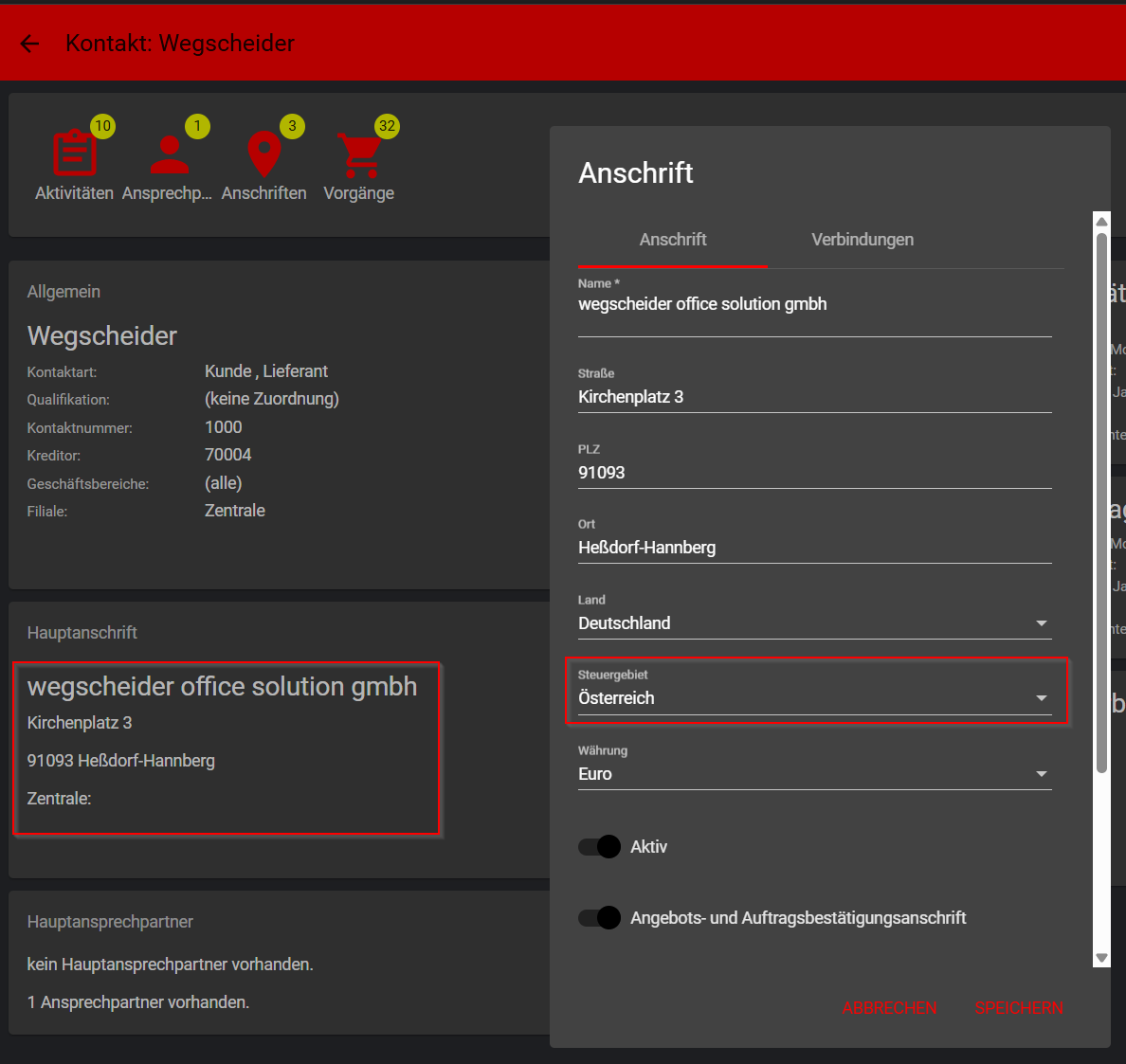Viewport: 1126px width, 1064px height.
Task: Toggle Angebots- und Auftragsbestätigungsanschrift switch
Action: click(x=600, y=917)
